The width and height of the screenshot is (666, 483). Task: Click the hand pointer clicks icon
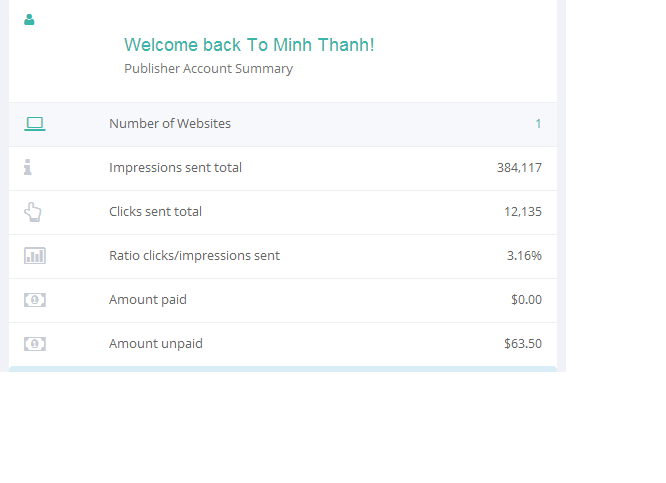click(x=33, y=212)
